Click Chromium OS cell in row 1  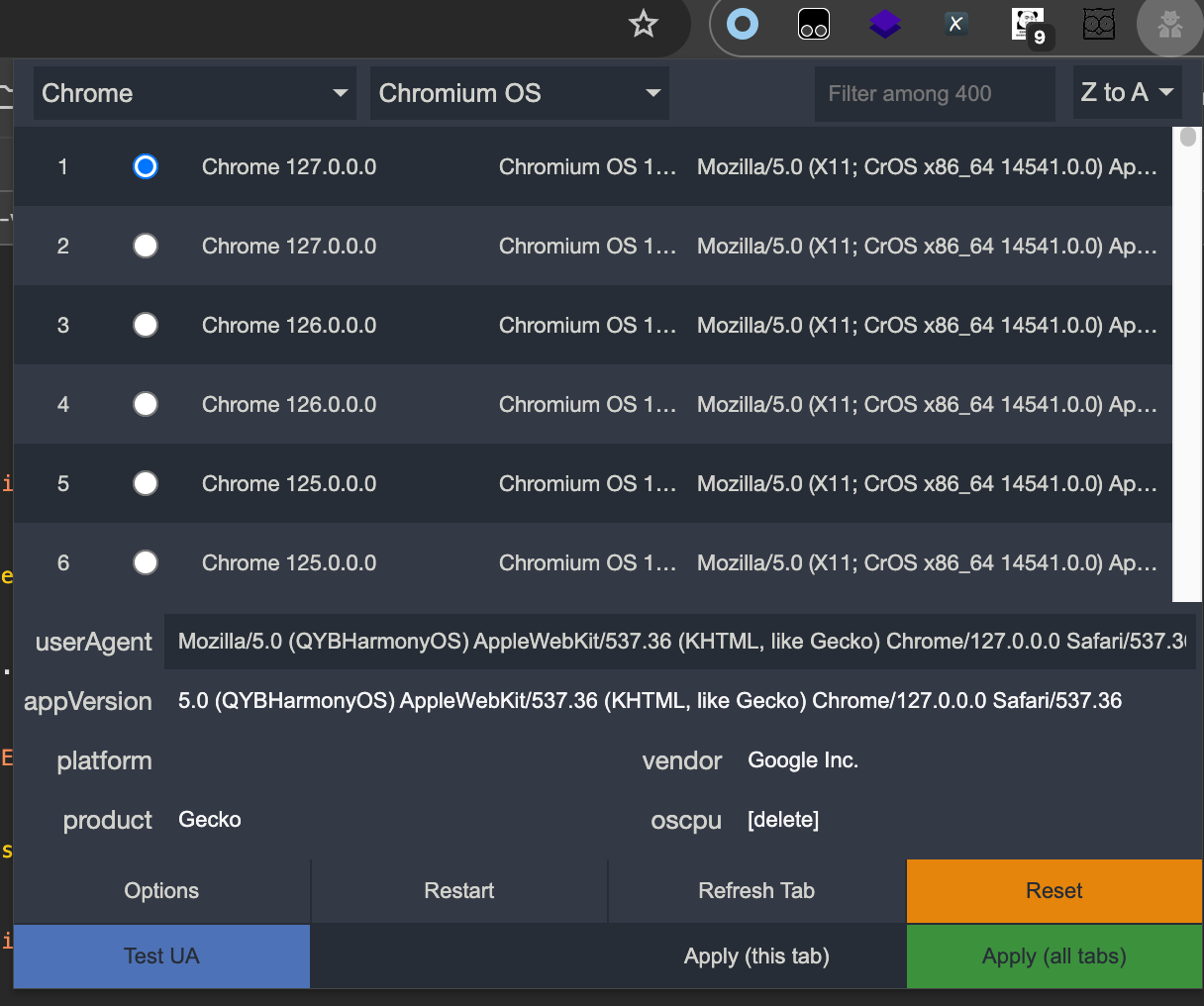pyautogui.click(x=587, y=166)
